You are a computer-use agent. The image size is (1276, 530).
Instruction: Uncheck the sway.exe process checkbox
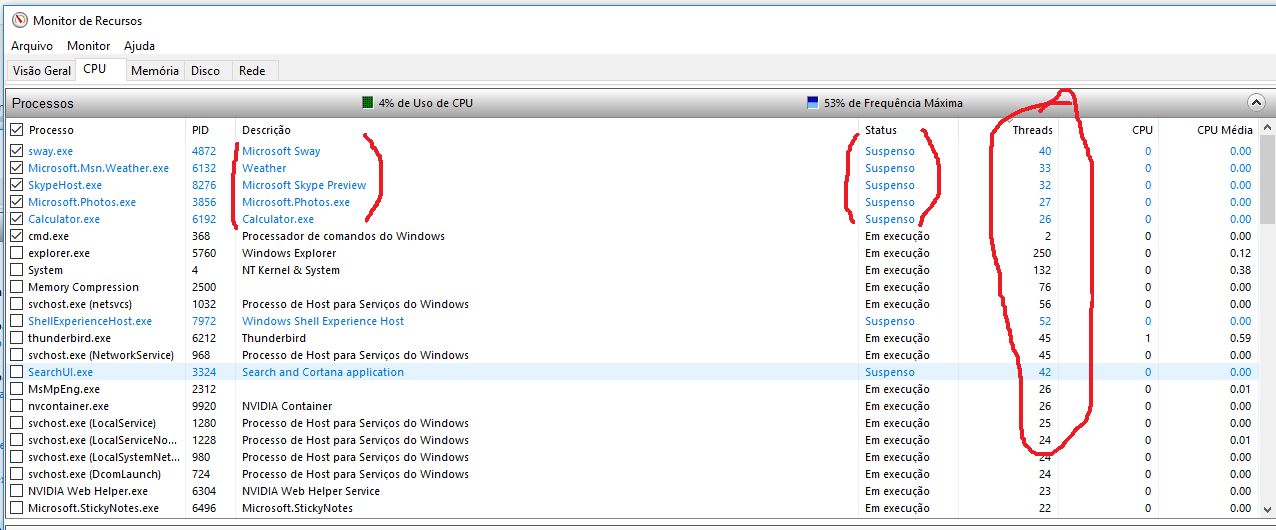coord(17,151)
